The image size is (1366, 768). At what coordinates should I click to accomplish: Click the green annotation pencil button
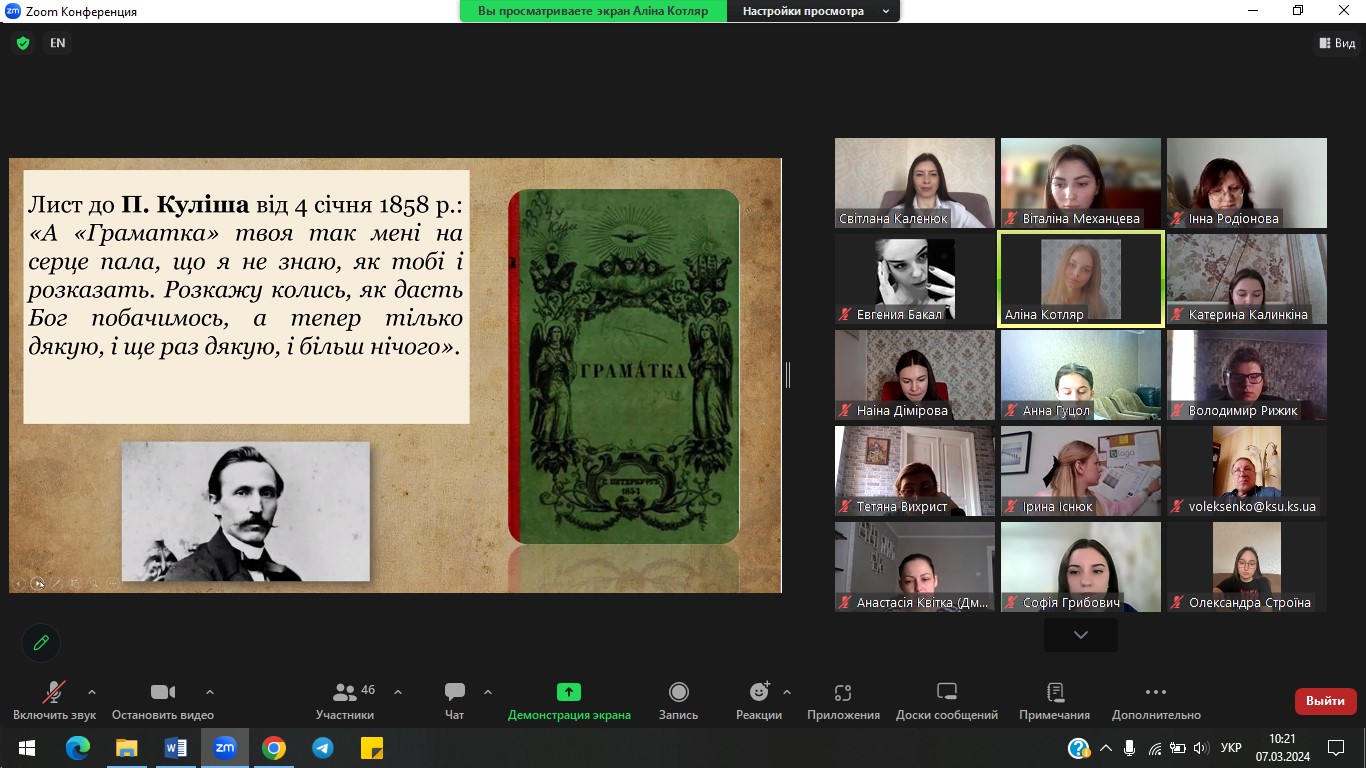[x=41, y=642]
